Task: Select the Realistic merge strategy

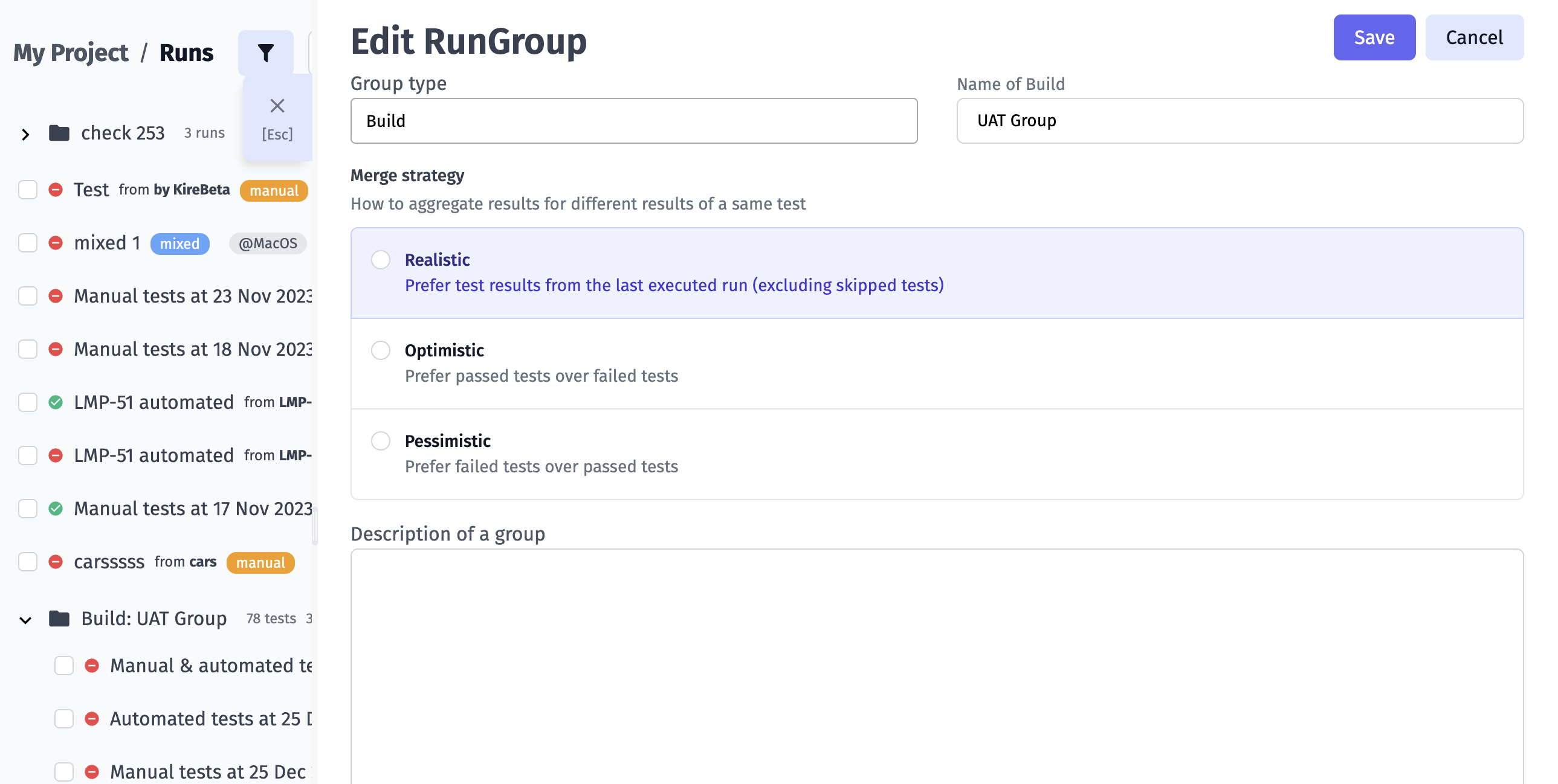Action: pos(380,260)
